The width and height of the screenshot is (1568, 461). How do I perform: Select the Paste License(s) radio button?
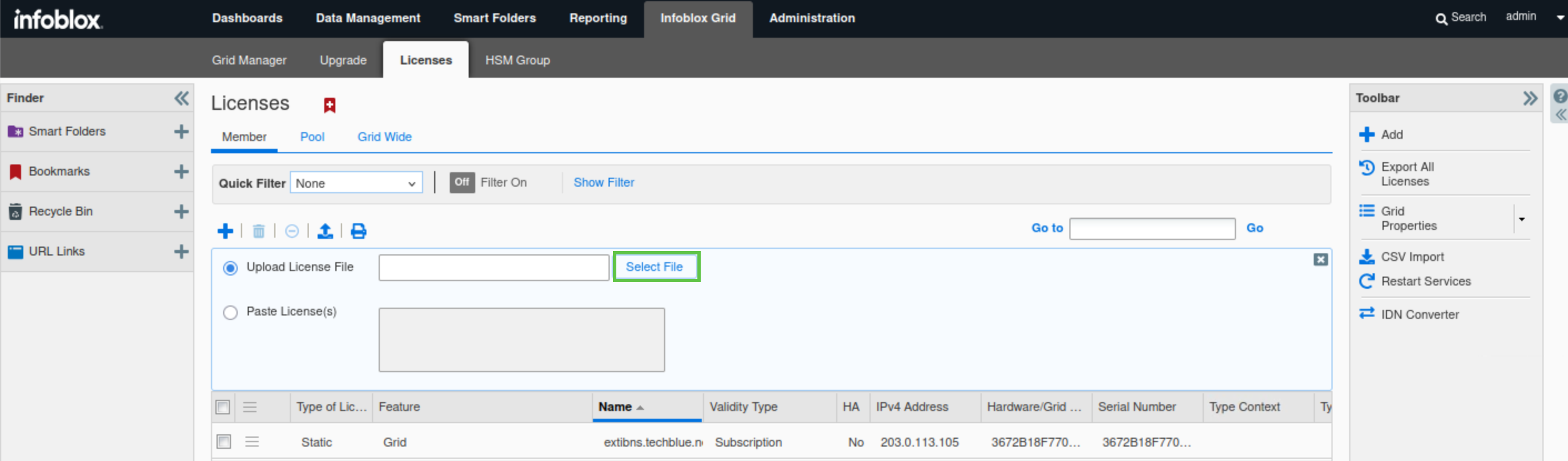230,312
